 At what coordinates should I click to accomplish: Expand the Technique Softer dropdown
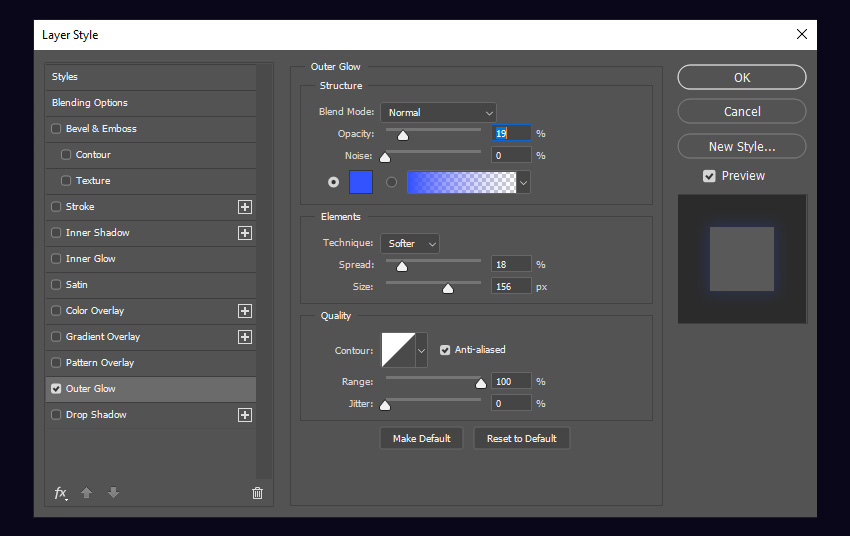coord(410,244)
